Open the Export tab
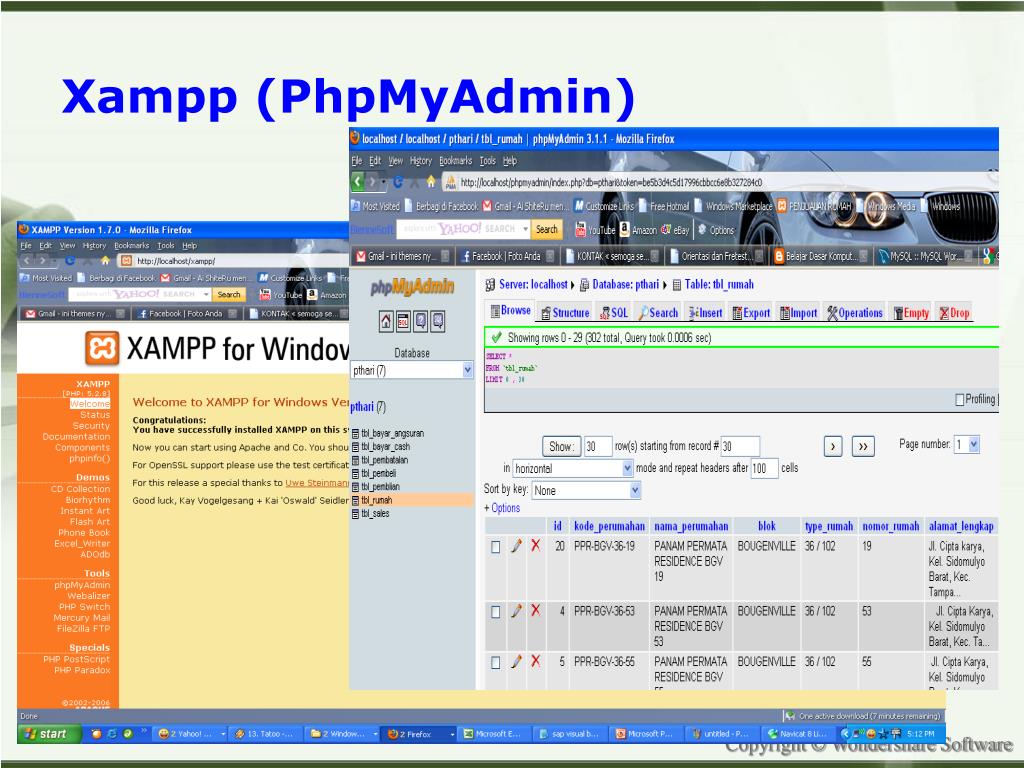This screenshot has height=768, width=1024. tap(751, 313)
